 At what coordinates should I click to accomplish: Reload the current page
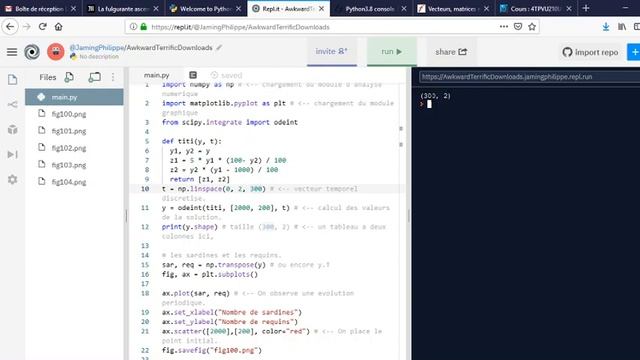42,27
